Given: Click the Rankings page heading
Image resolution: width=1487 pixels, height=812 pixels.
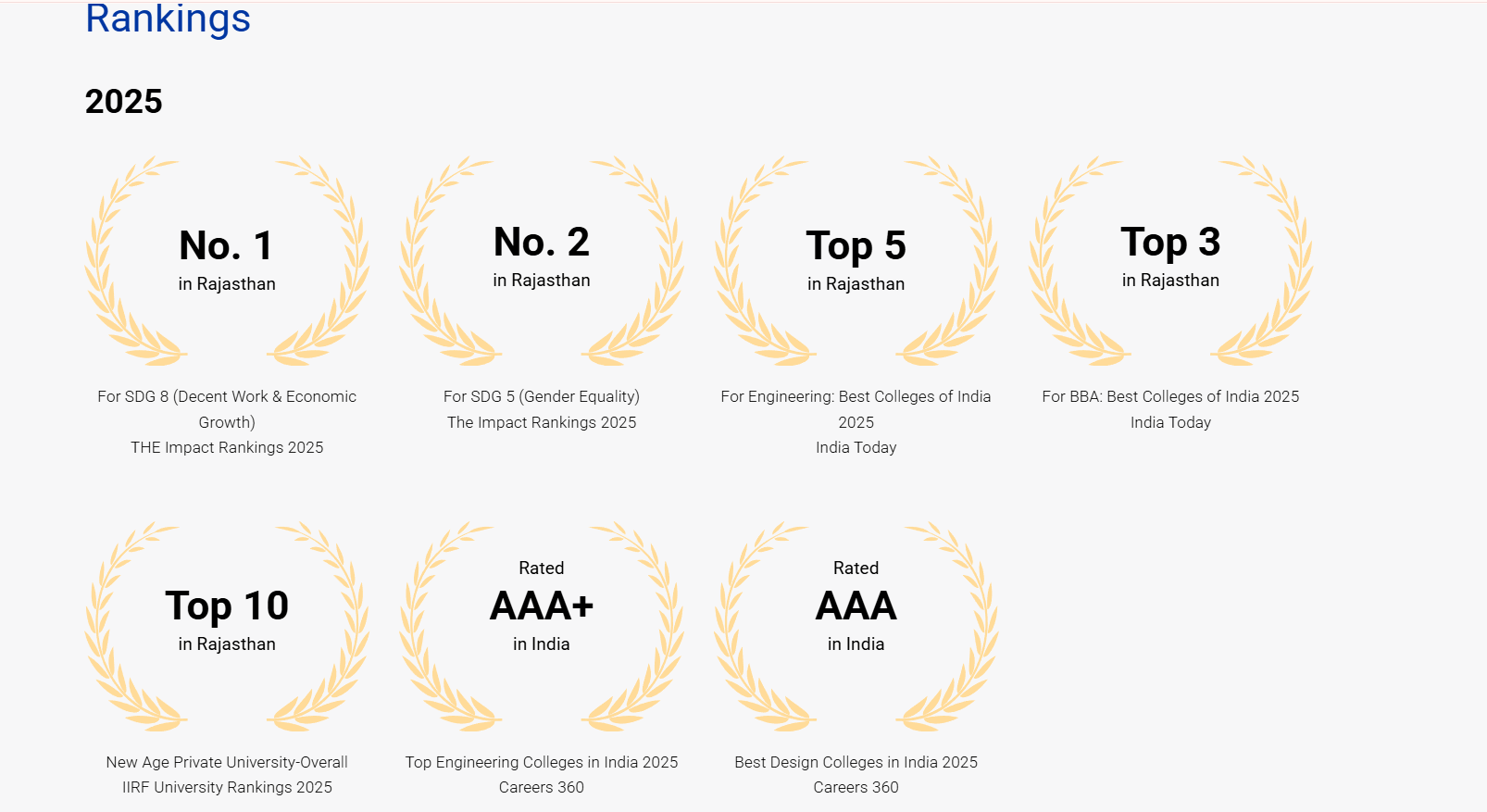Looking at the screenshot, I should (x=168, y=19).
